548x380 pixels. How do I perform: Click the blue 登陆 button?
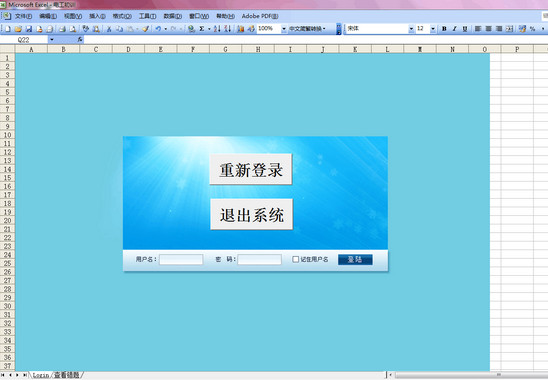click(x=355, y=259)
